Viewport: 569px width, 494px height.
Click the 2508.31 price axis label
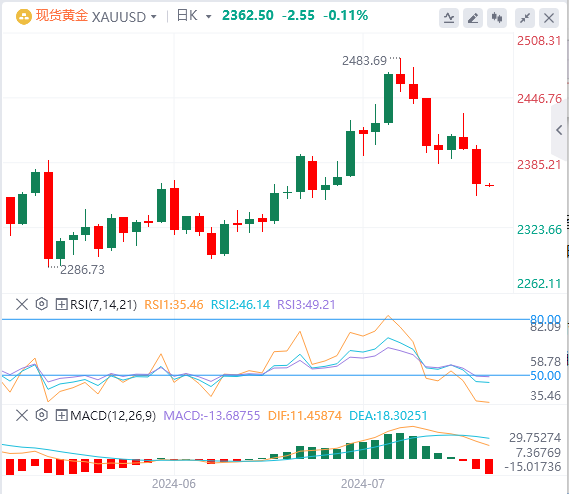[539, 41]
